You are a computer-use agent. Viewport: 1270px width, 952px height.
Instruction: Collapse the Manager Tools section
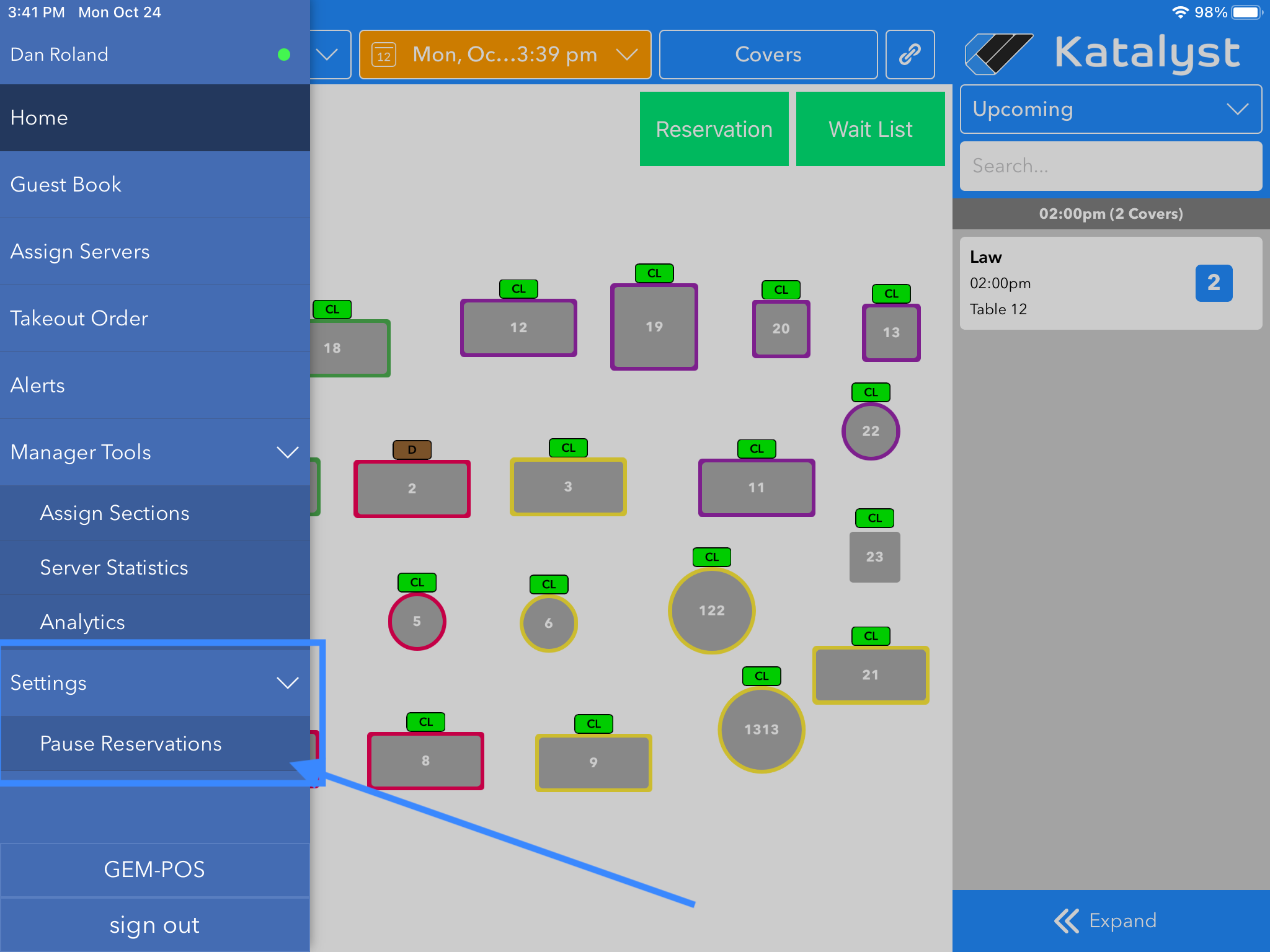point(287,452)
